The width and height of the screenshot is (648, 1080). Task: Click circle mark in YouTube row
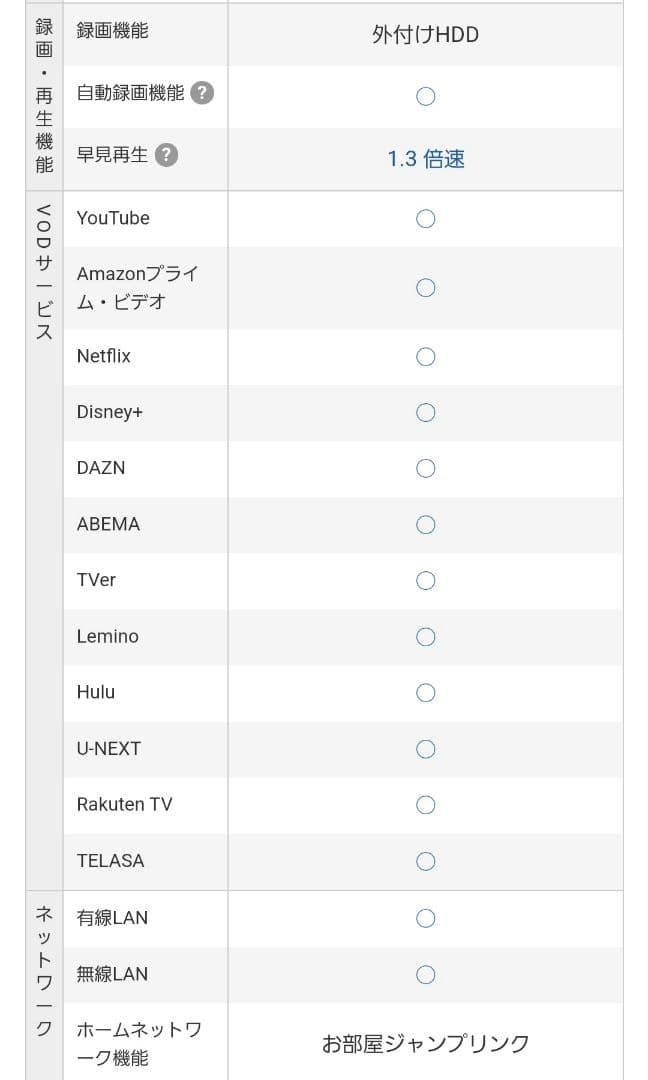(x=425, y=219)
